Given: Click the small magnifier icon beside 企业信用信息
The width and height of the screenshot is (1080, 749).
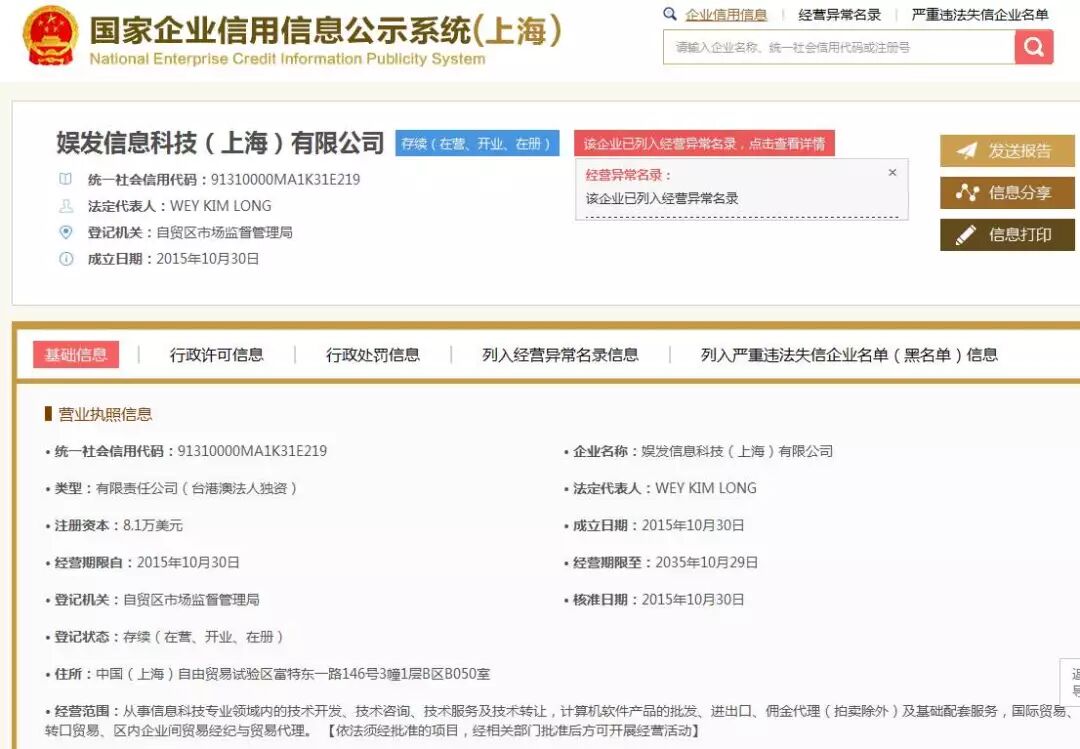Looking at the screenshot, I should (669, 14).
